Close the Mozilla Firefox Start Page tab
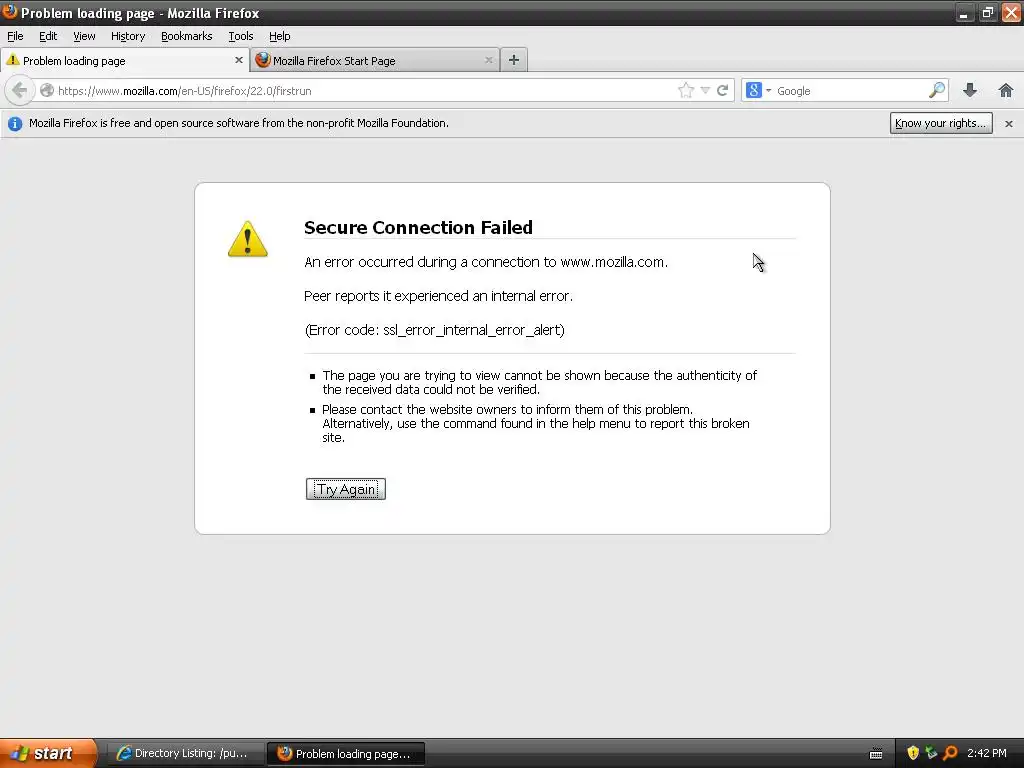The image size is (1024, 768). [488, 60]
